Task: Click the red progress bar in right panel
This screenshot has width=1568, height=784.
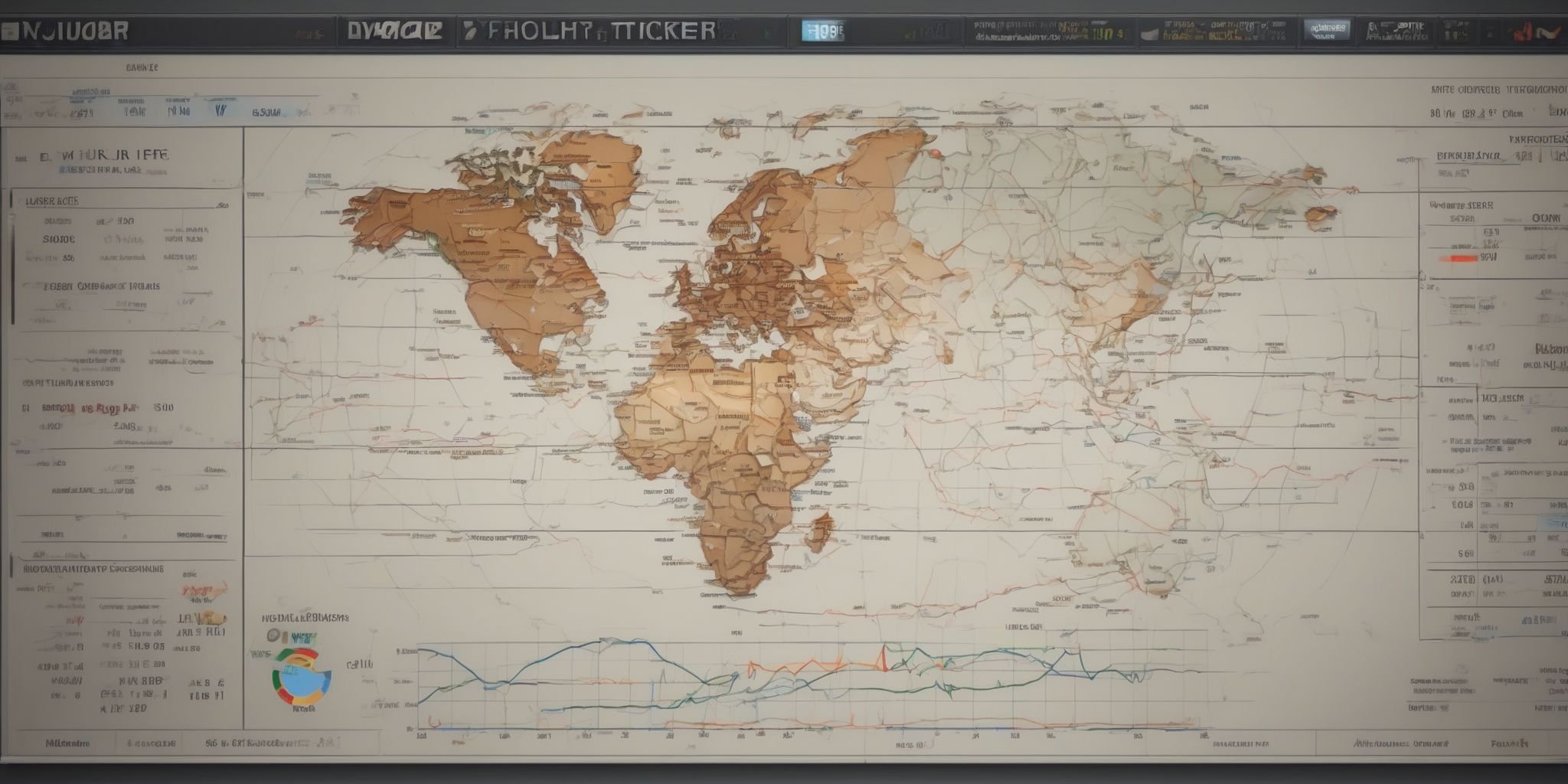Action: pyautogui.click(x=1459, y=258)
